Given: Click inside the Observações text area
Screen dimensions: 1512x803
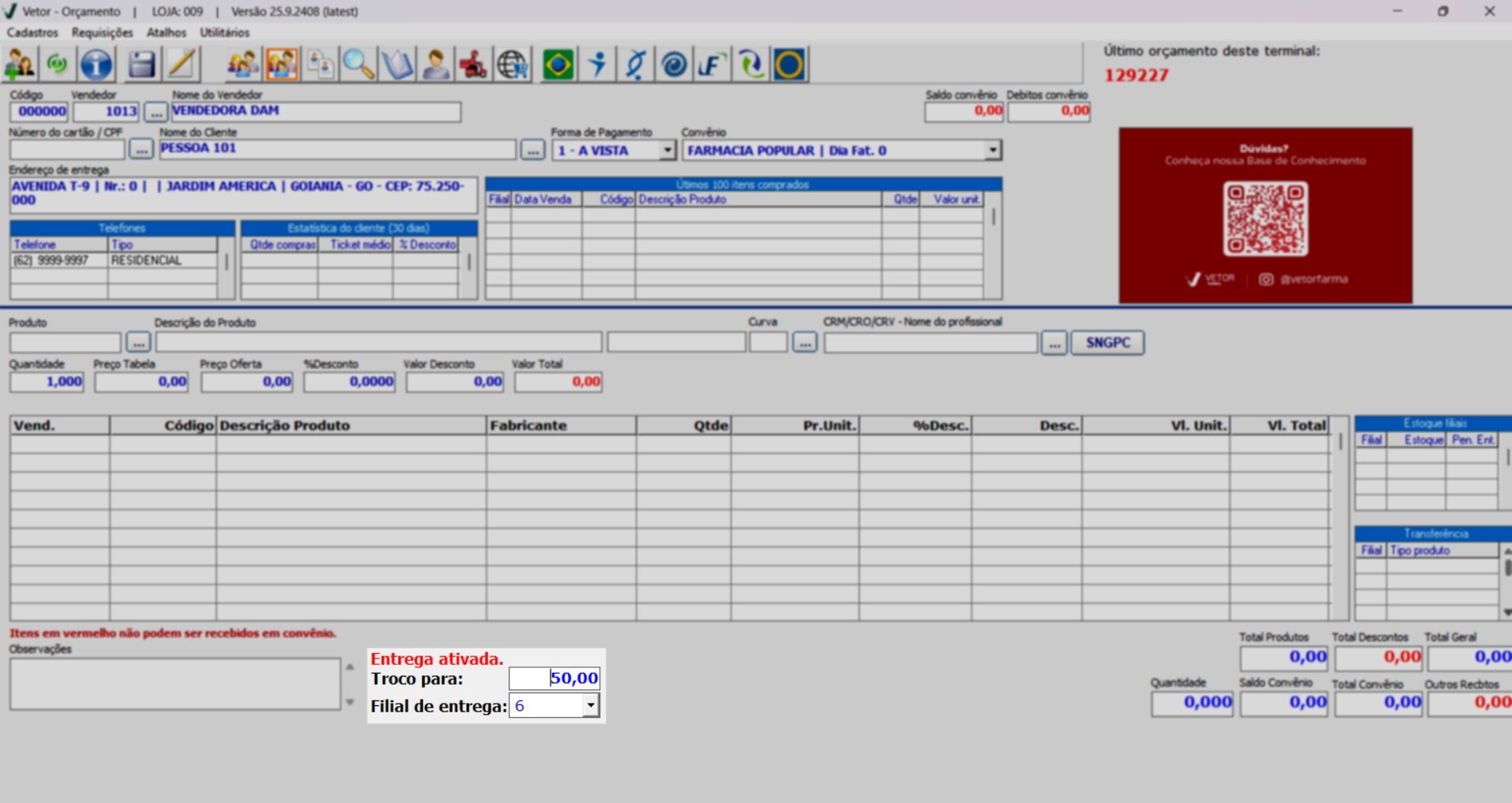Looking at the screenshot, I should click(174, 684).
